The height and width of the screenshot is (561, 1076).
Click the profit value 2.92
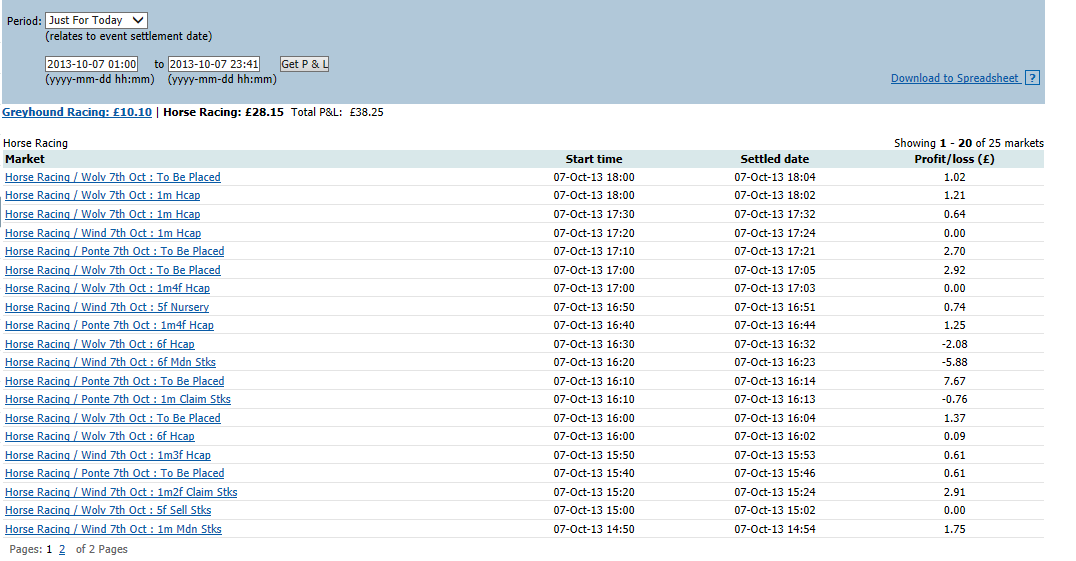[x=955, y=270]
